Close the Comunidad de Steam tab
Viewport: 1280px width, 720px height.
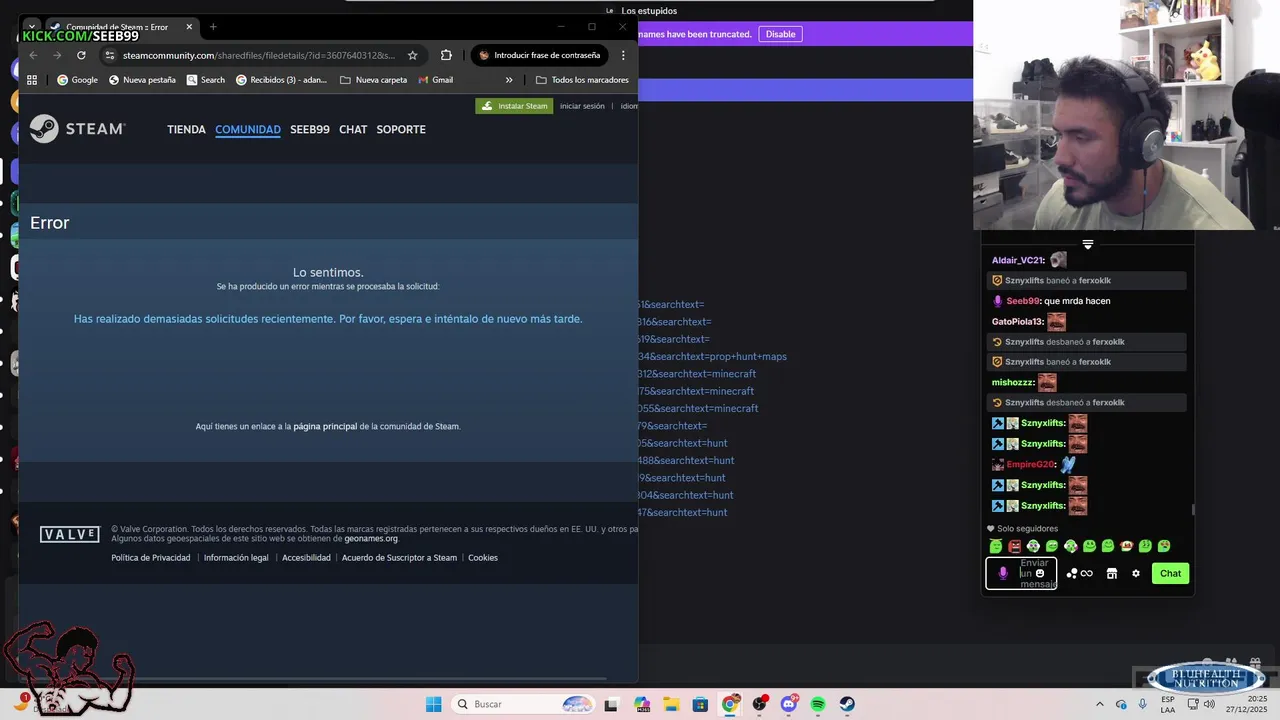pyautogui.click(x=189, y=27)
